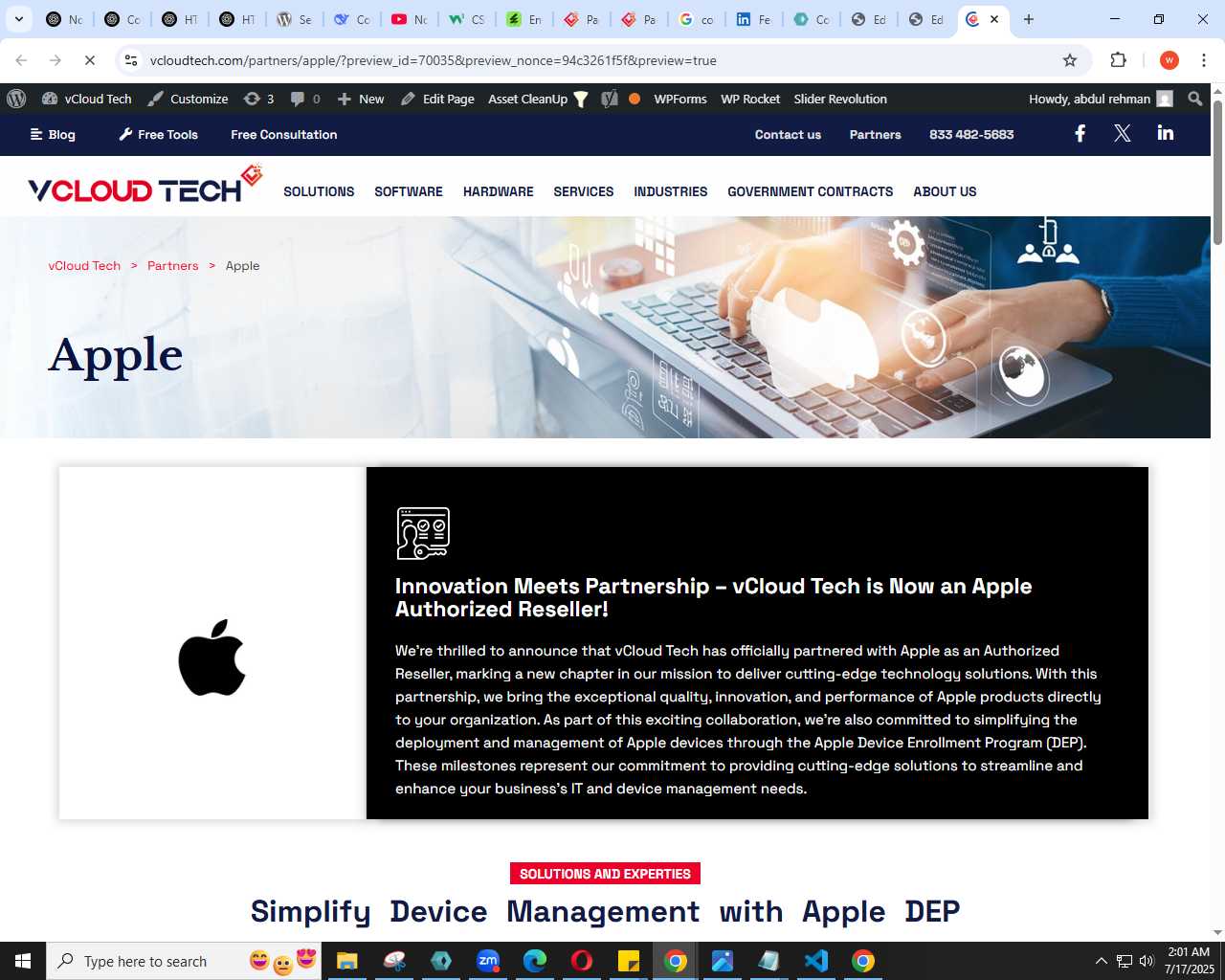Viewport: 1225px width, 980px height.
Task: Expand the New content menu
Action: tap(361, 99)
